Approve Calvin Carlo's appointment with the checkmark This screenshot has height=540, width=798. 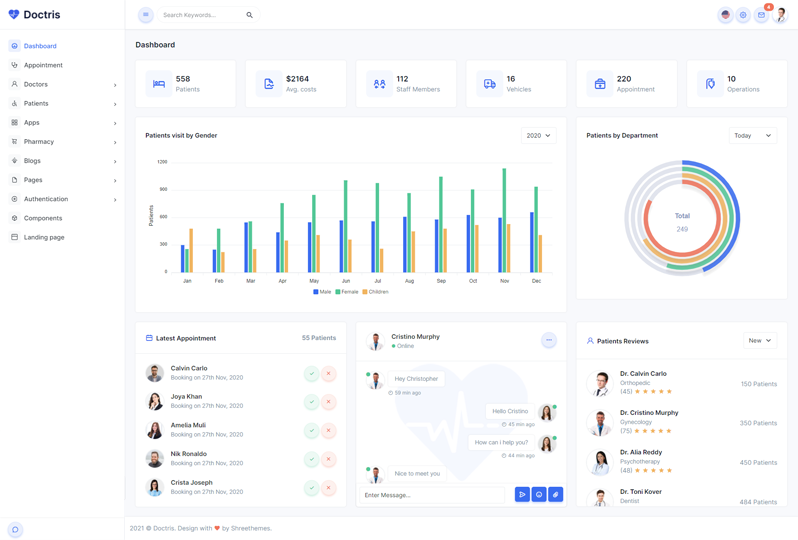(312, 373)
